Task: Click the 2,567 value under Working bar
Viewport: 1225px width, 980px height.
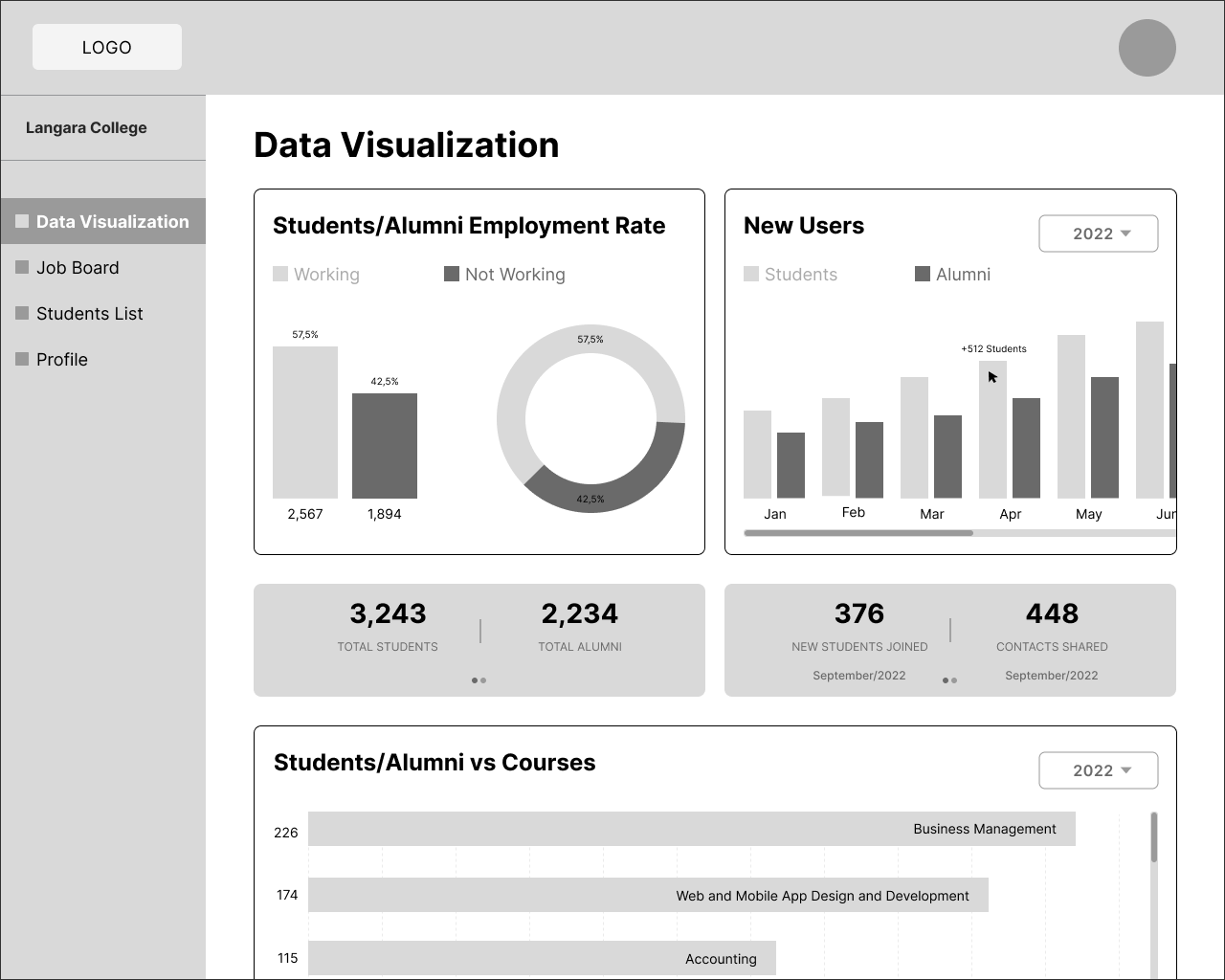Action: [305, 514]
